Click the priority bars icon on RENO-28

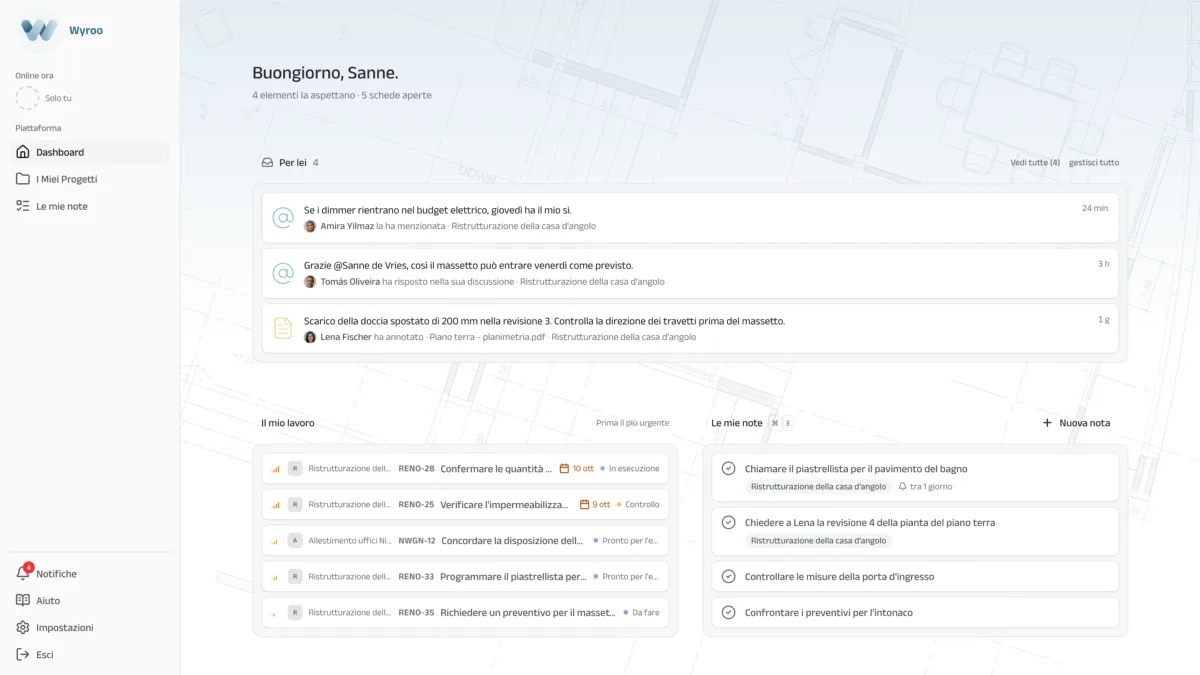point(275,468)
